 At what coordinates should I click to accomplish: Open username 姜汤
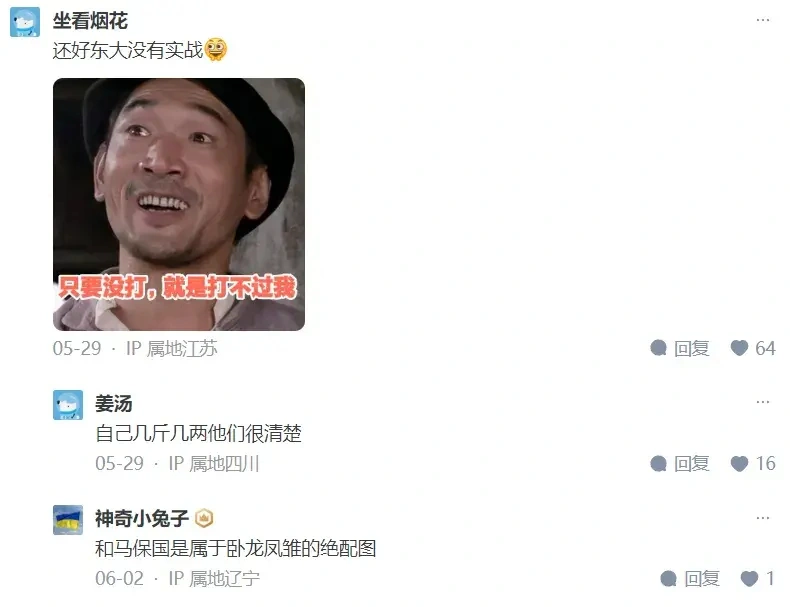pyautogui.click(x=114, y=403)
